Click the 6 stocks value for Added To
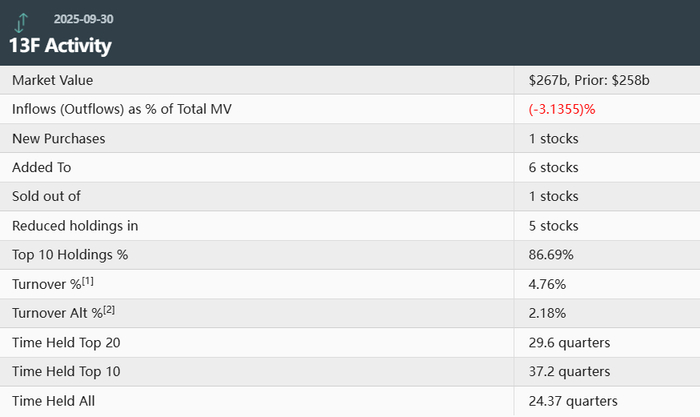The image size is (700, 417). pyautogui.click(x=553, y=167)
